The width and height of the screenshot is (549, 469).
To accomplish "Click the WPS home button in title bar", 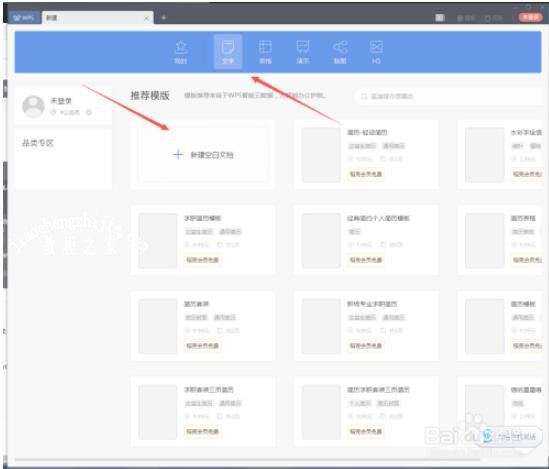I will coord(24,18).
